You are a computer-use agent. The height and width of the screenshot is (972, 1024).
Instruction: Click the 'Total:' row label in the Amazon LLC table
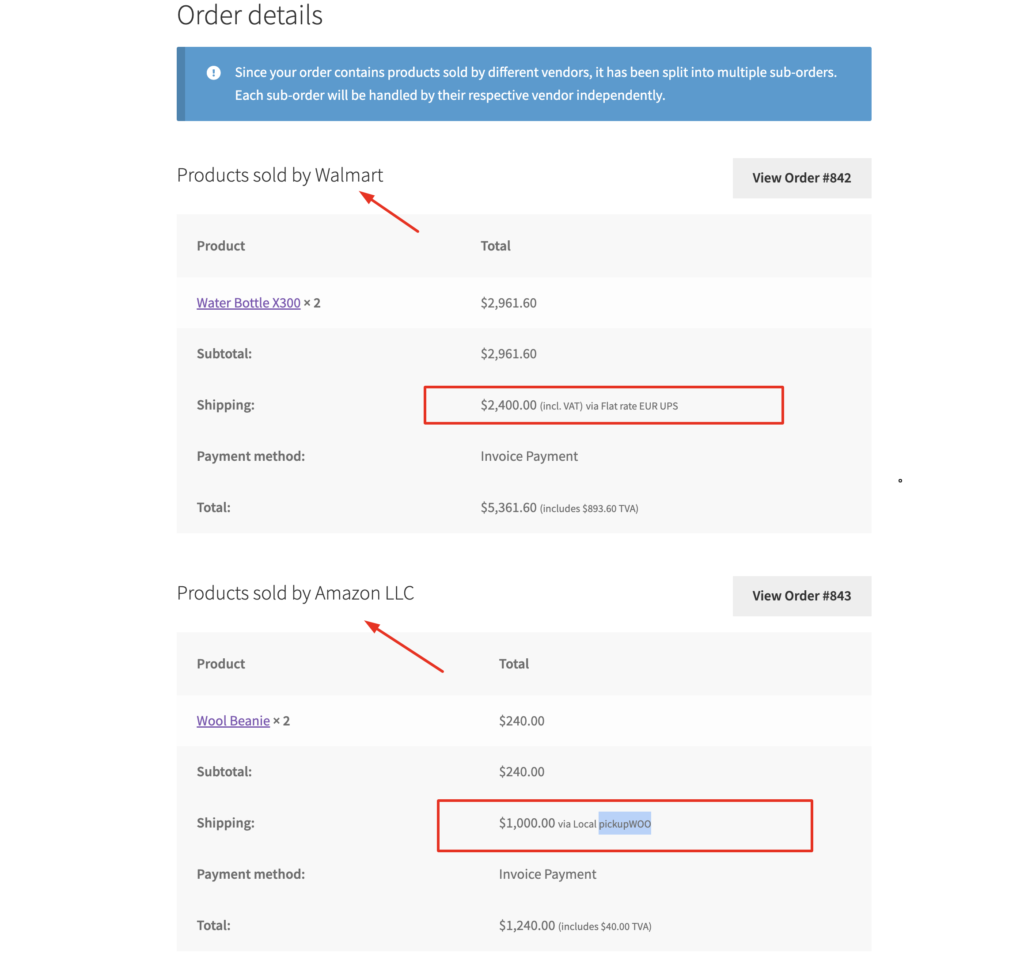[214, 926]
